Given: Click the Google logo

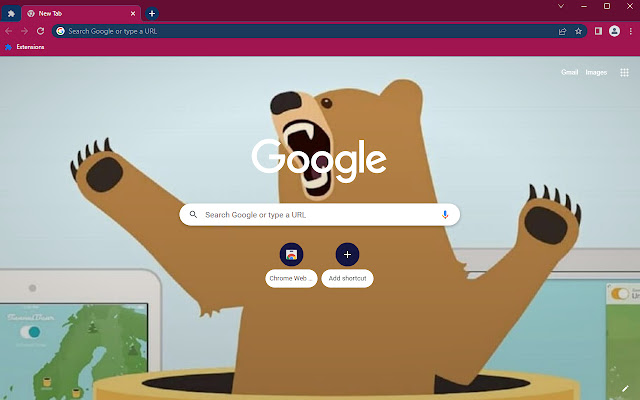Looking at the screenshot, I should click(x=319, y=160).
